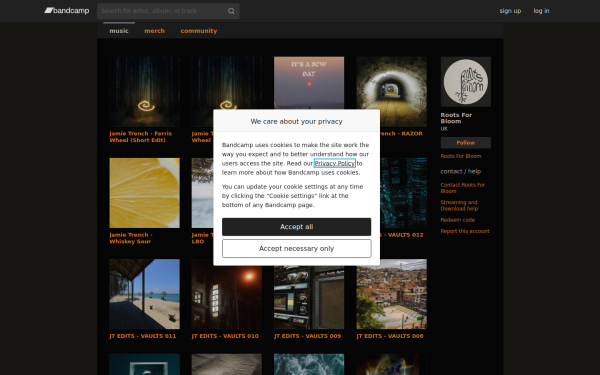Open JT EDITS - VAULTS 011 title link

pos(143,336)
